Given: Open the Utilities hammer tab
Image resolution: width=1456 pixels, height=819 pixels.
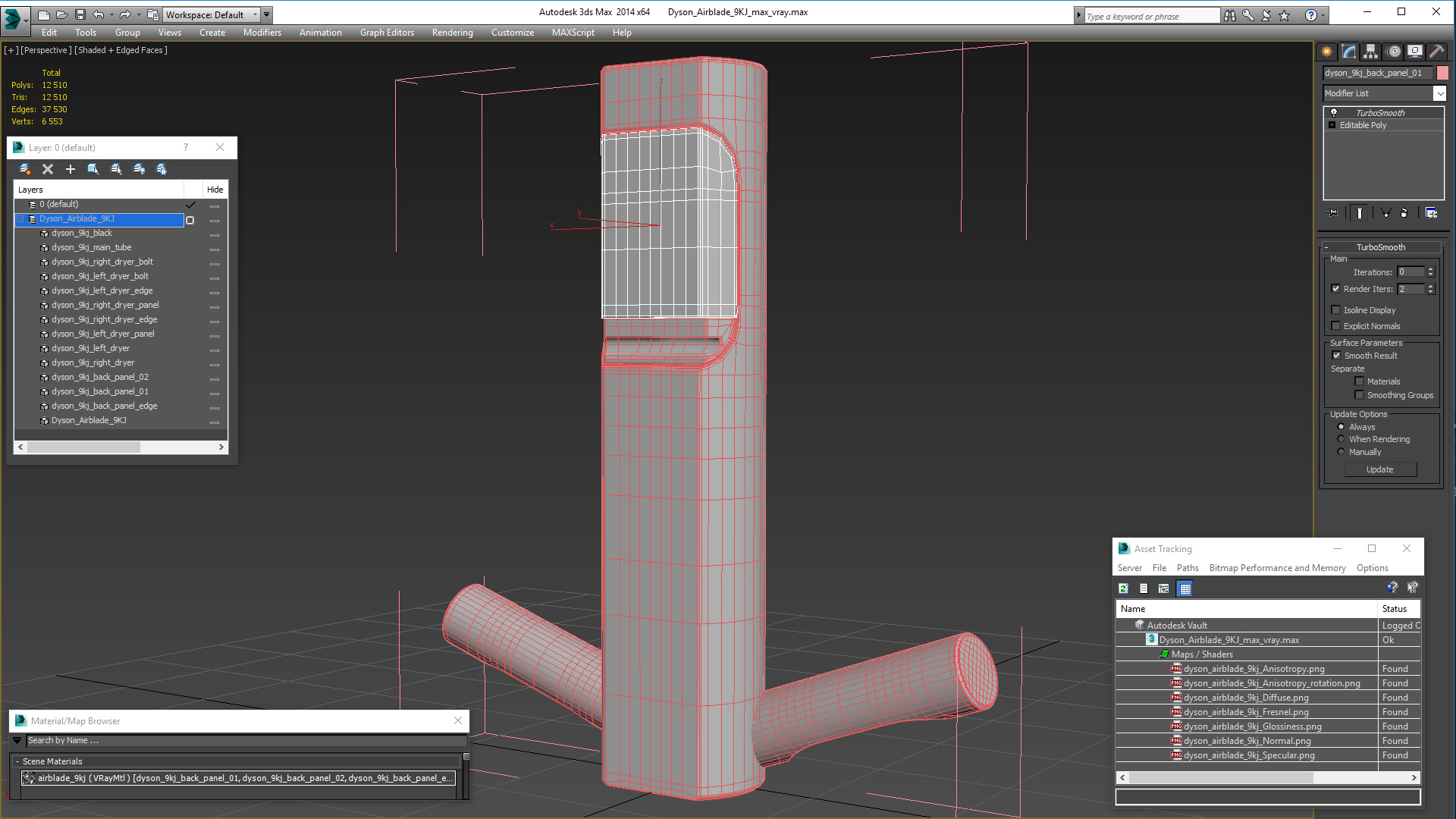Looking at the screenshot, I should [x=1436, y=52].
